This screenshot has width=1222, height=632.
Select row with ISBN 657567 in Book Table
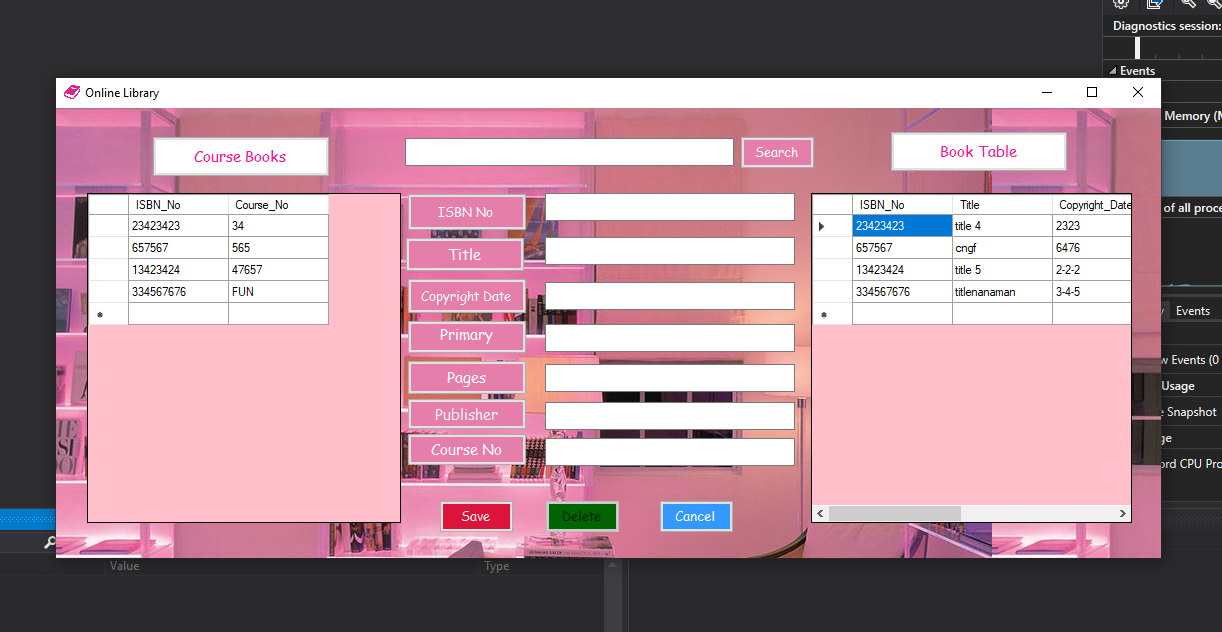(x=971, y=248)
